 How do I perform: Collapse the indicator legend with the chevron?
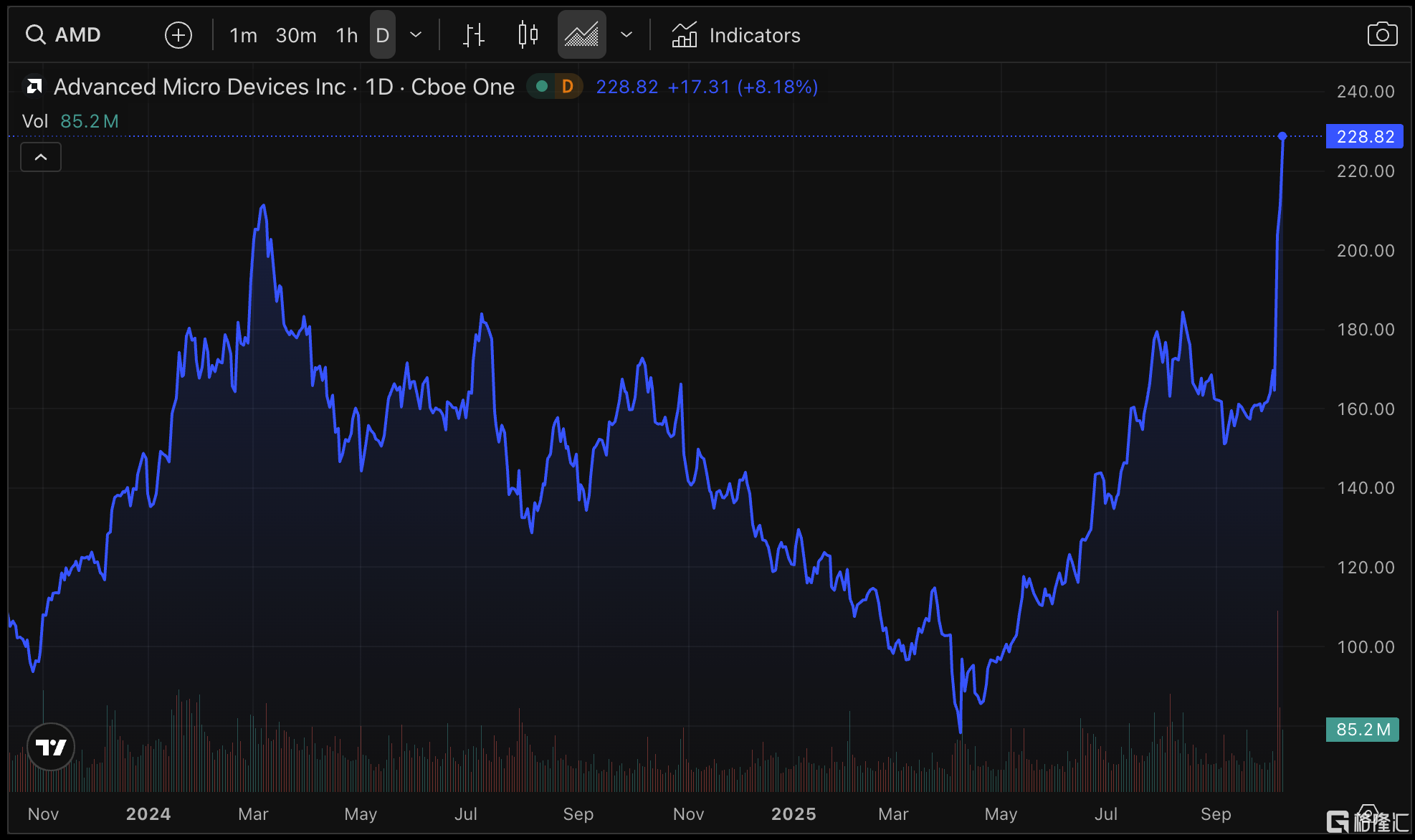point(41,157)
